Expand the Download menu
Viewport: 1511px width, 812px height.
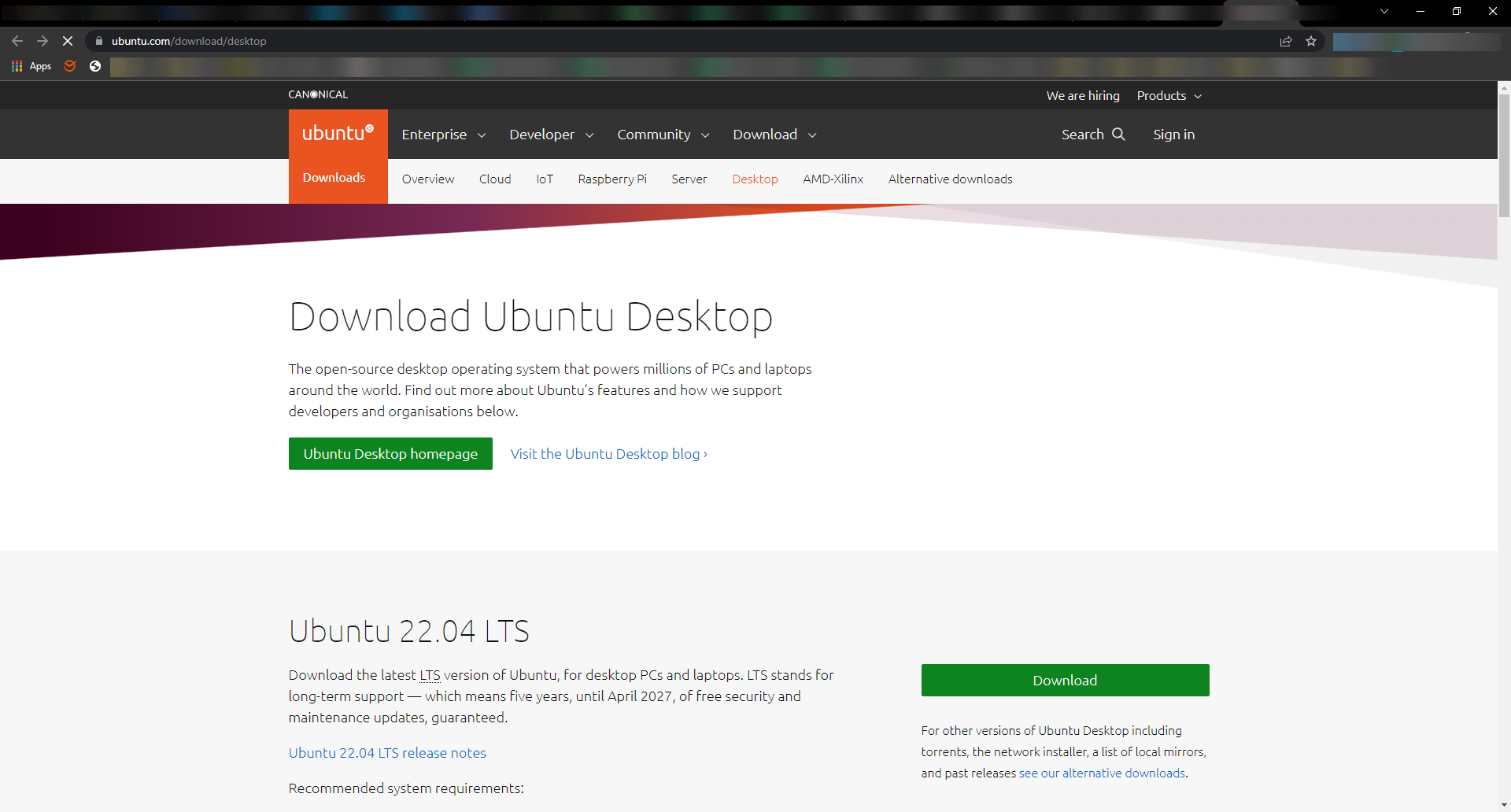775,135
